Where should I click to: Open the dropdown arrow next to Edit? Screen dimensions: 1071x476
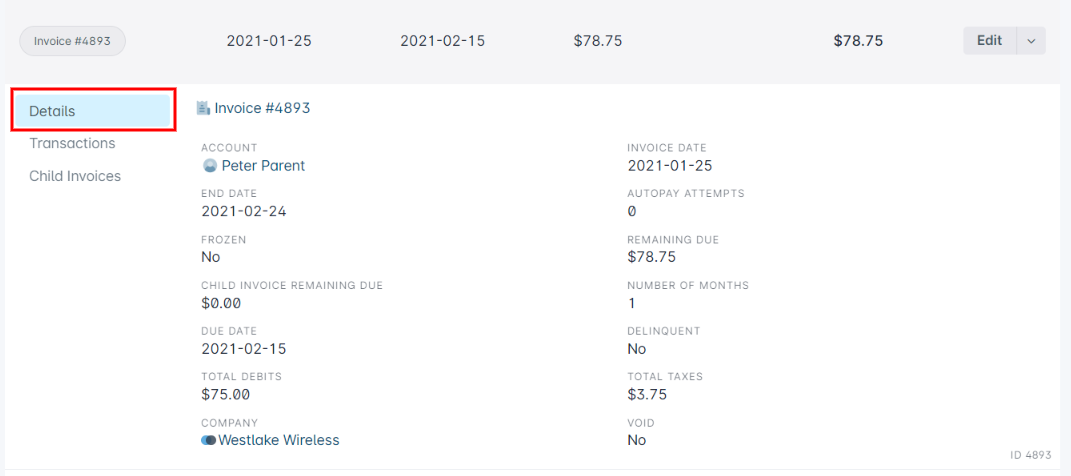click(x=1031, y=41)
